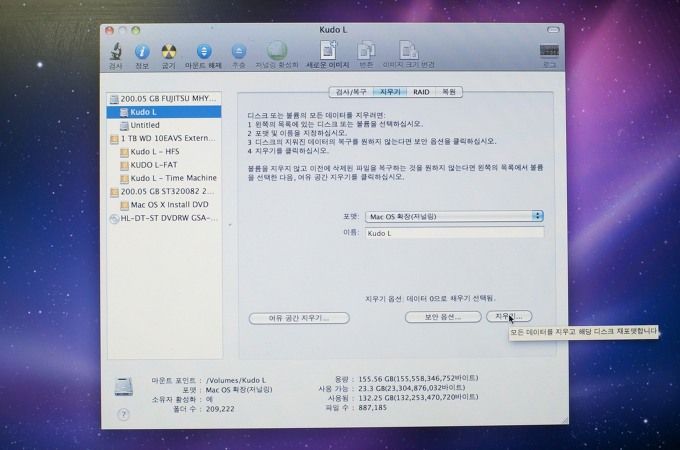Viewport: 680px width, 450px height.
Task: Click the red close window button
Action: (x=109, y=30)
